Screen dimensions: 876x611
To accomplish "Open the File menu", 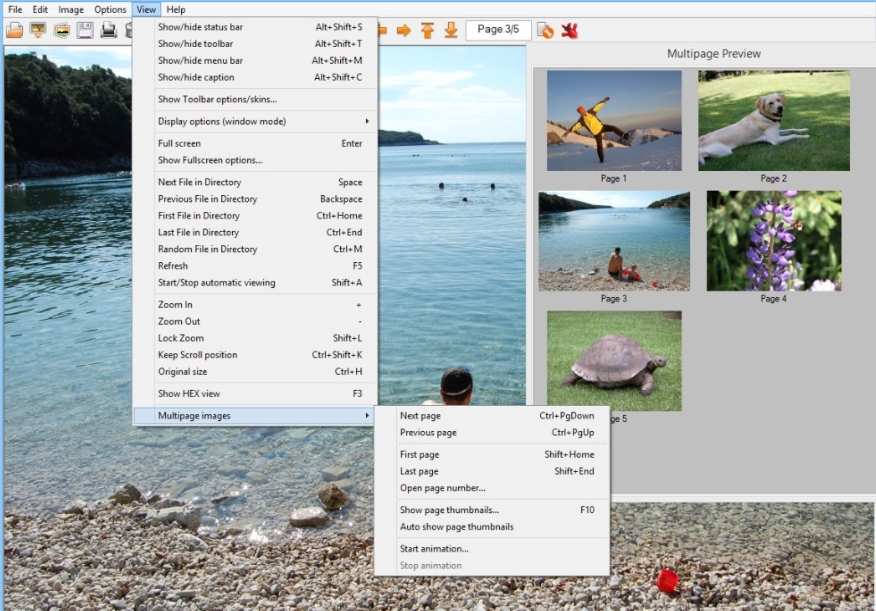I will point(15,9).
